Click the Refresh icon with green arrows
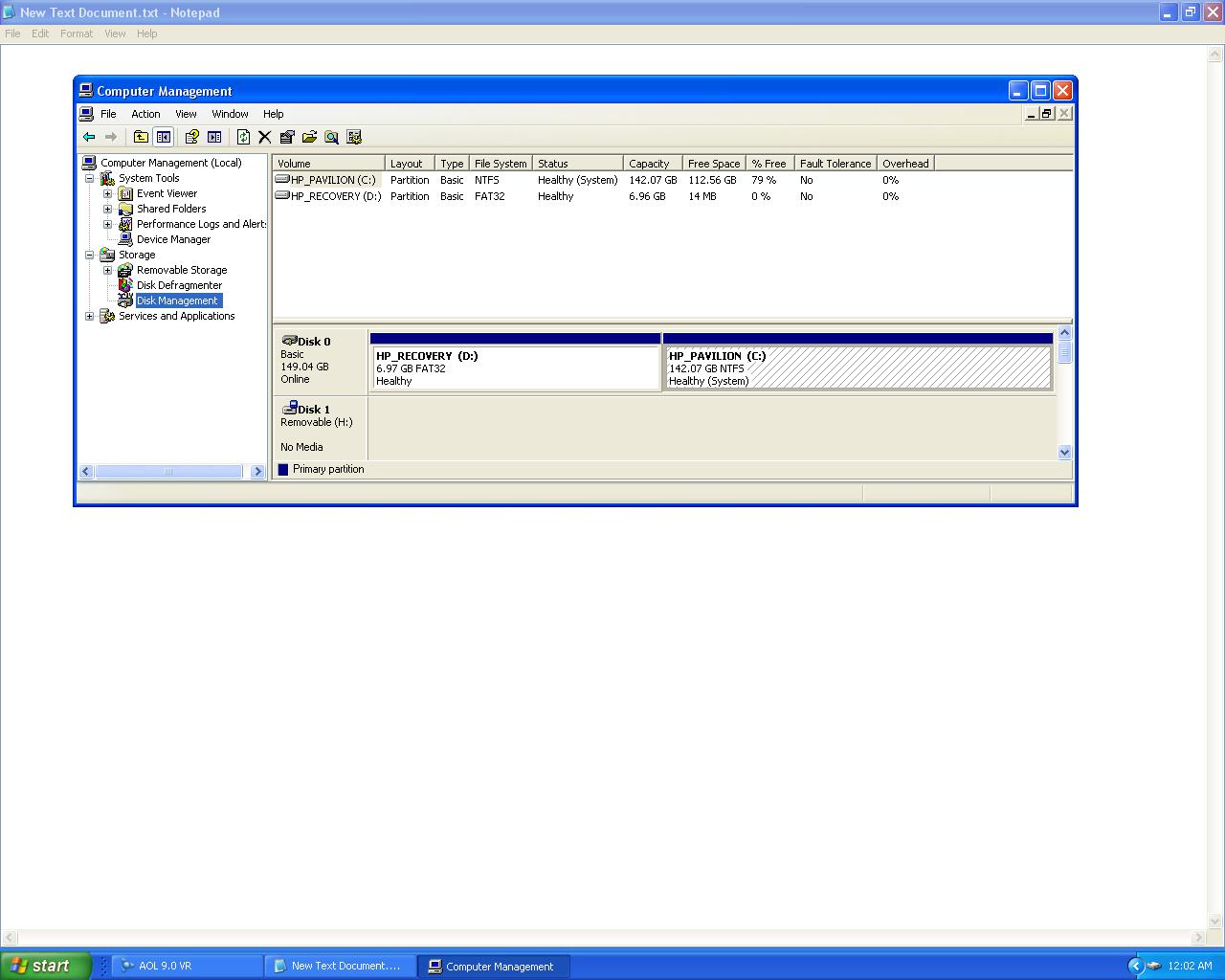1225x980 pixels. click(x=243, y=137)
